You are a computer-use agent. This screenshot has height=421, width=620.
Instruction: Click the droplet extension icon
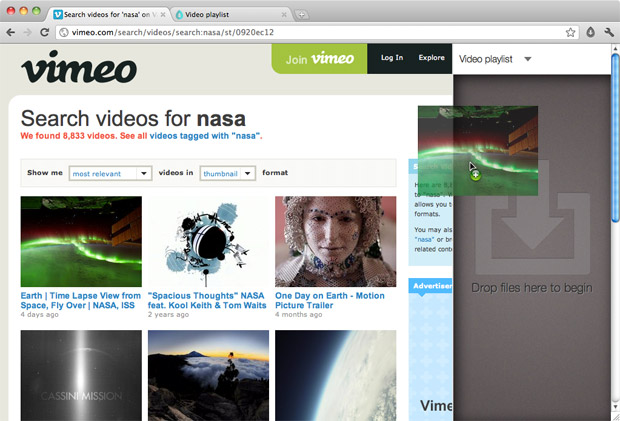point(589,32)
